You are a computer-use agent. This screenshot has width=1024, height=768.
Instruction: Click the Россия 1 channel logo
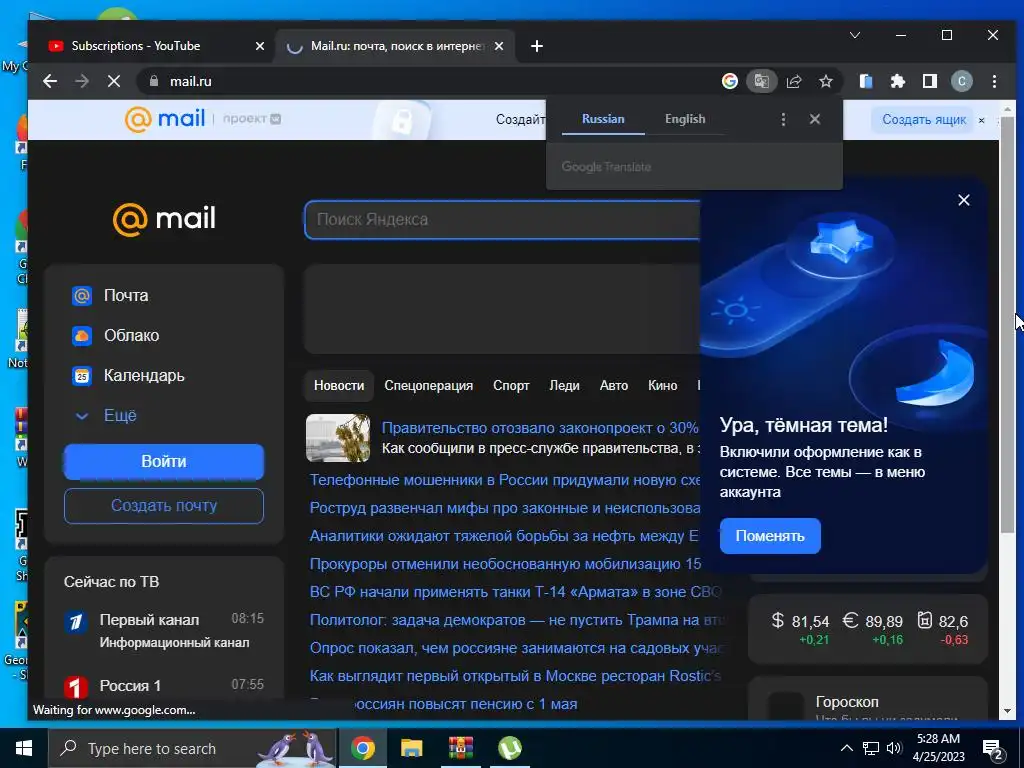76,687
